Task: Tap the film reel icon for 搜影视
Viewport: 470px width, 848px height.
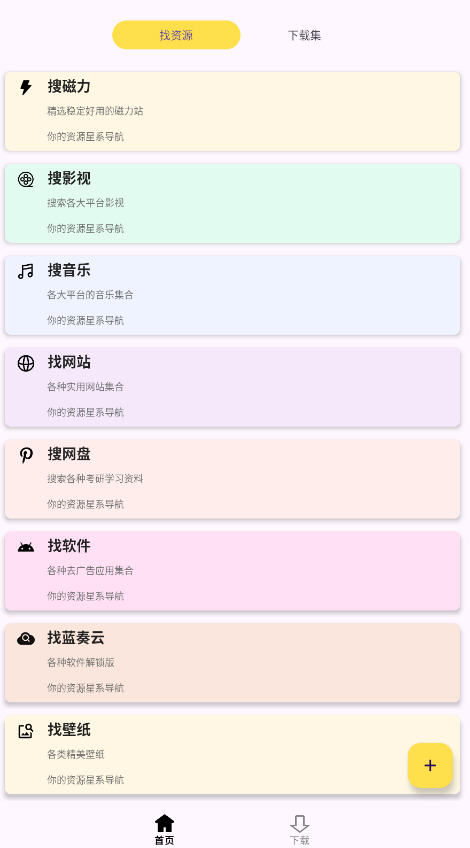Action: click(25, 179)
